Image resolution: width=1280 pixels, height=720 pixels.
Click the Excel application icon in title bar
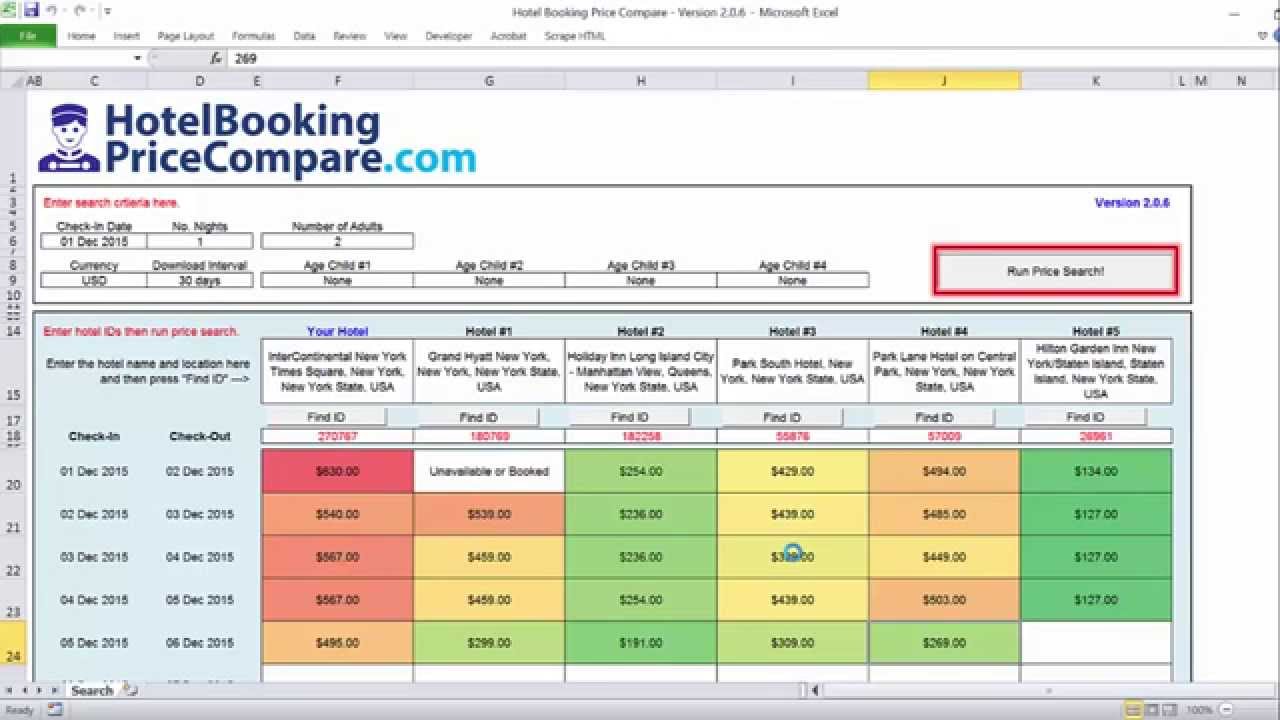coord(10,12)
